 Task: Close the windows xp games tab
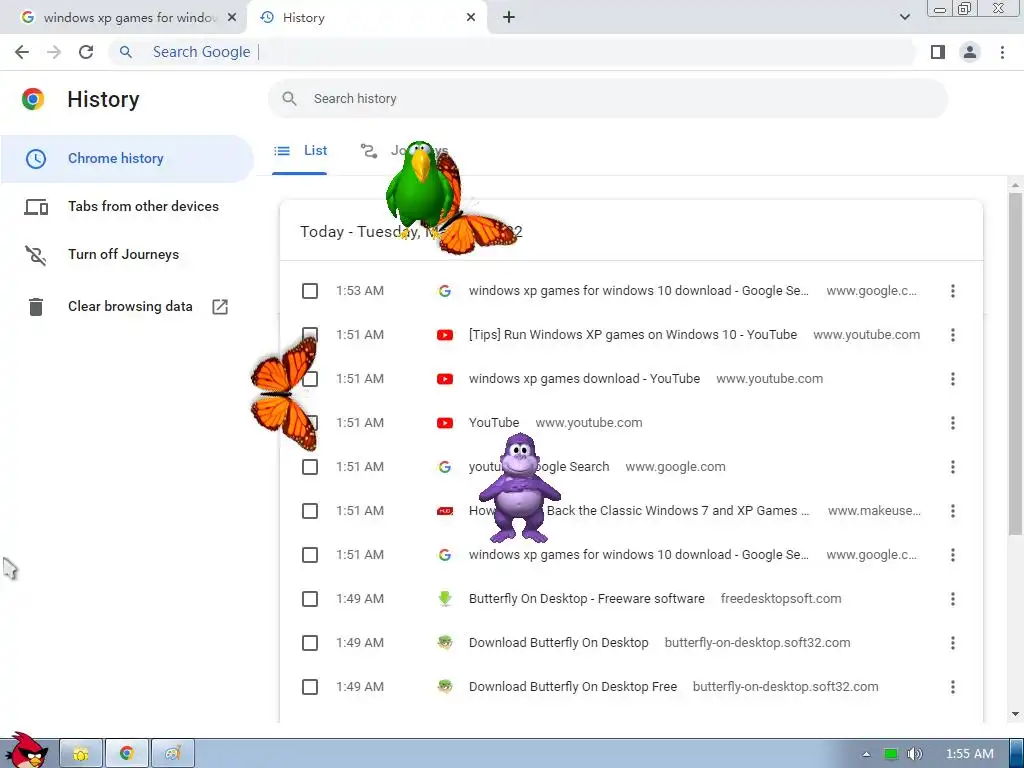232,18
